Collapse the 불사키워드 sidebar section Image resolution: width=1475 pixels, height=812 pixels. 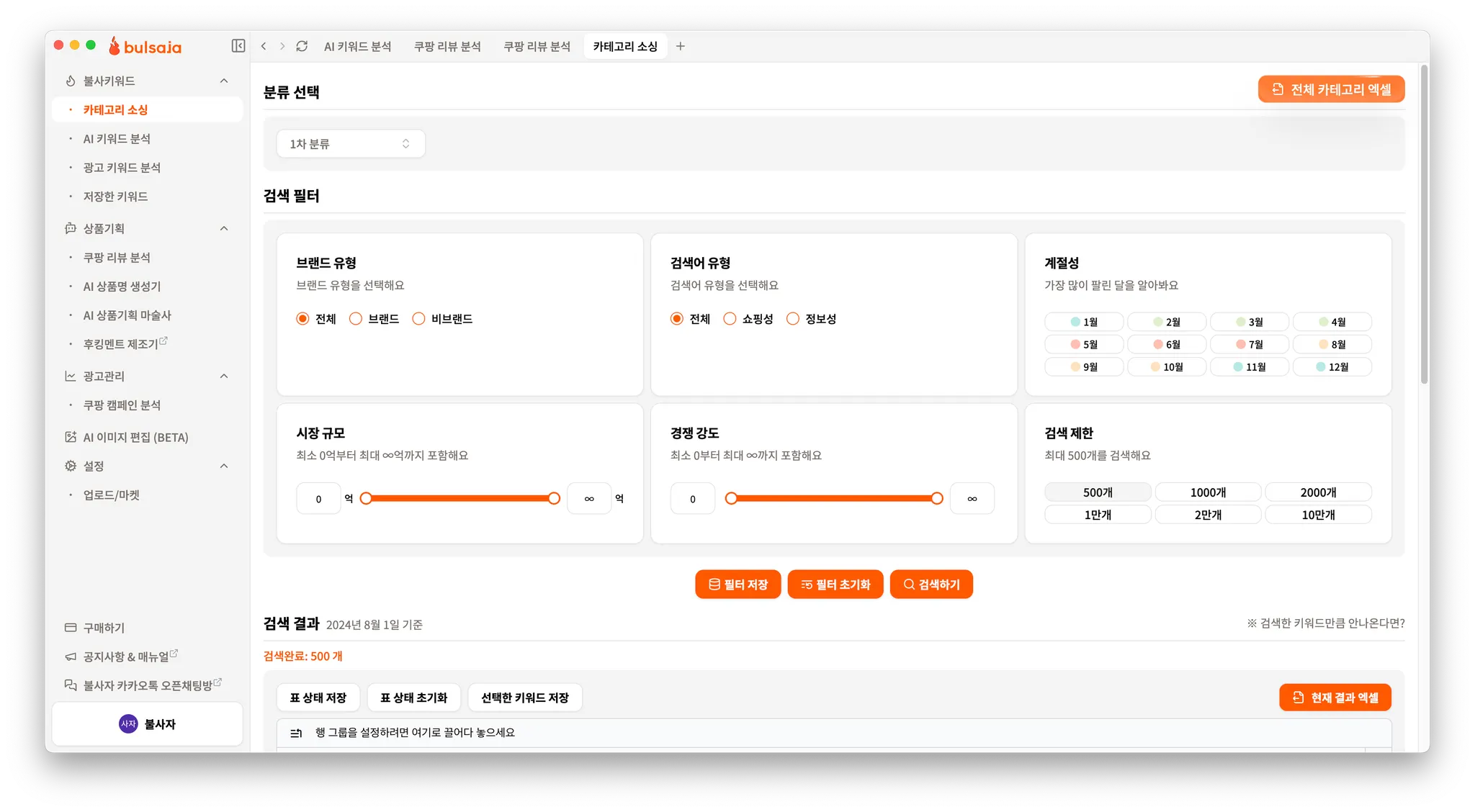(x=224, y=81)
